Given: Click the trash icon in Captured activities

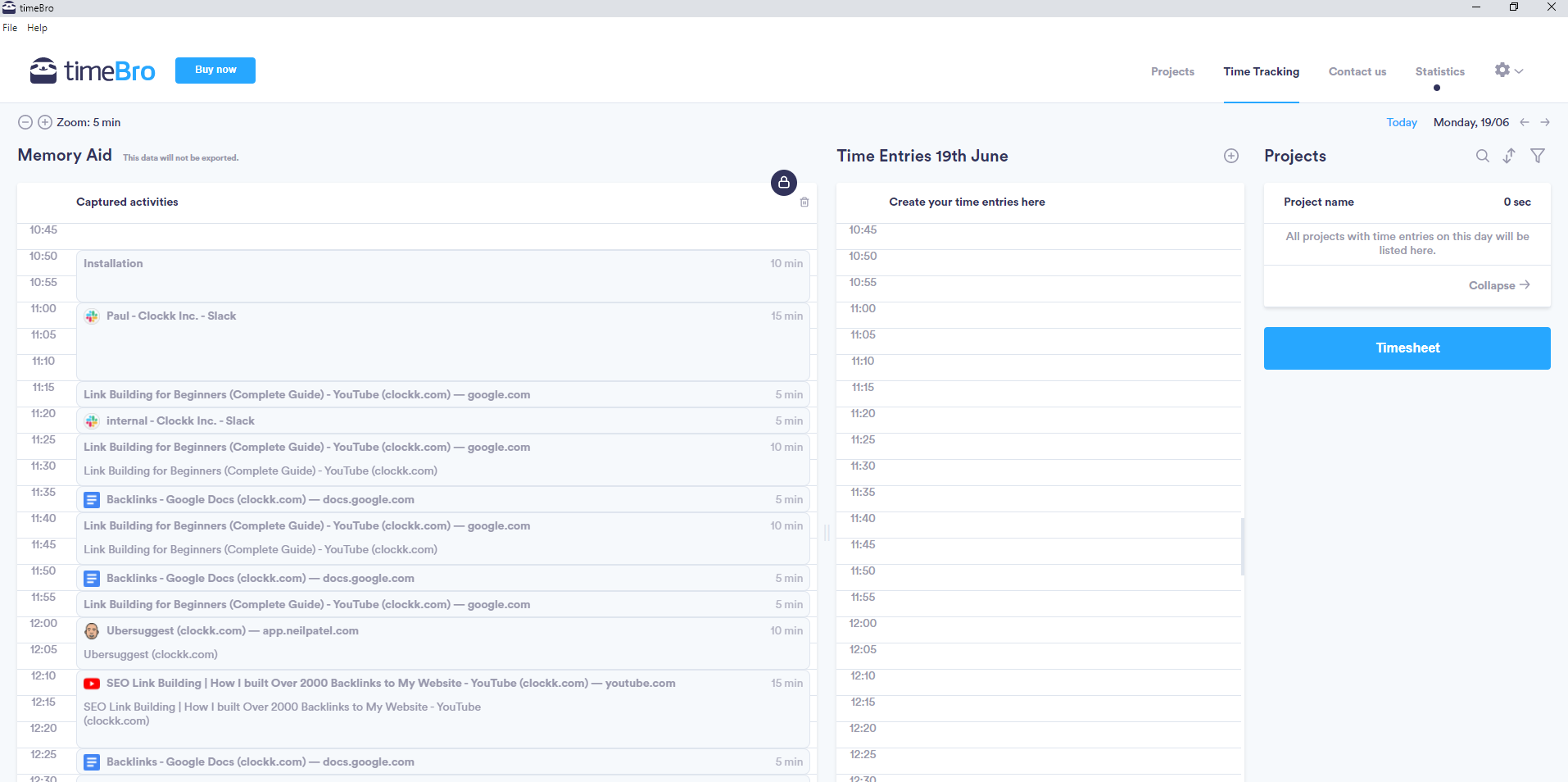Looking at the screenshot, I should pos(804,202).
